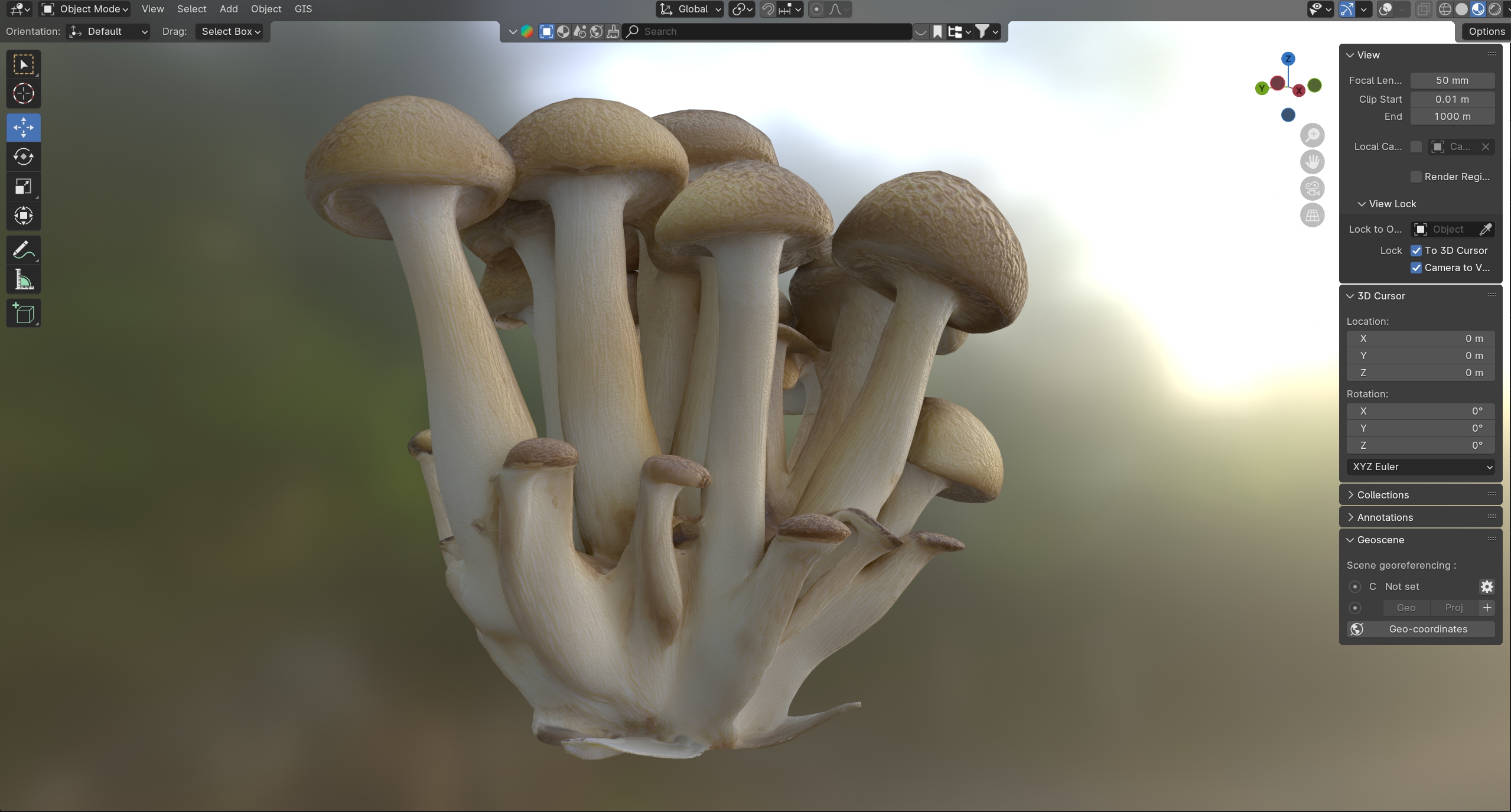Image resolution: width=1511 pixels, height=812 pixels.
Task: Open the Object Mode dropdown
Action: [x=85, y=9]
